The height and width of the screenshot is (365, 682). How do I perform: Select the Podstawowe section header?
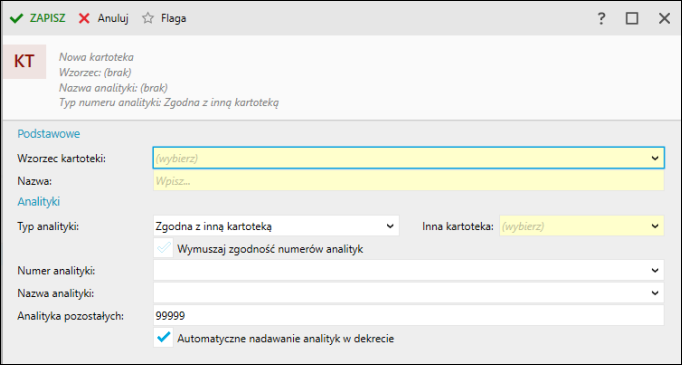pos(49,134)
